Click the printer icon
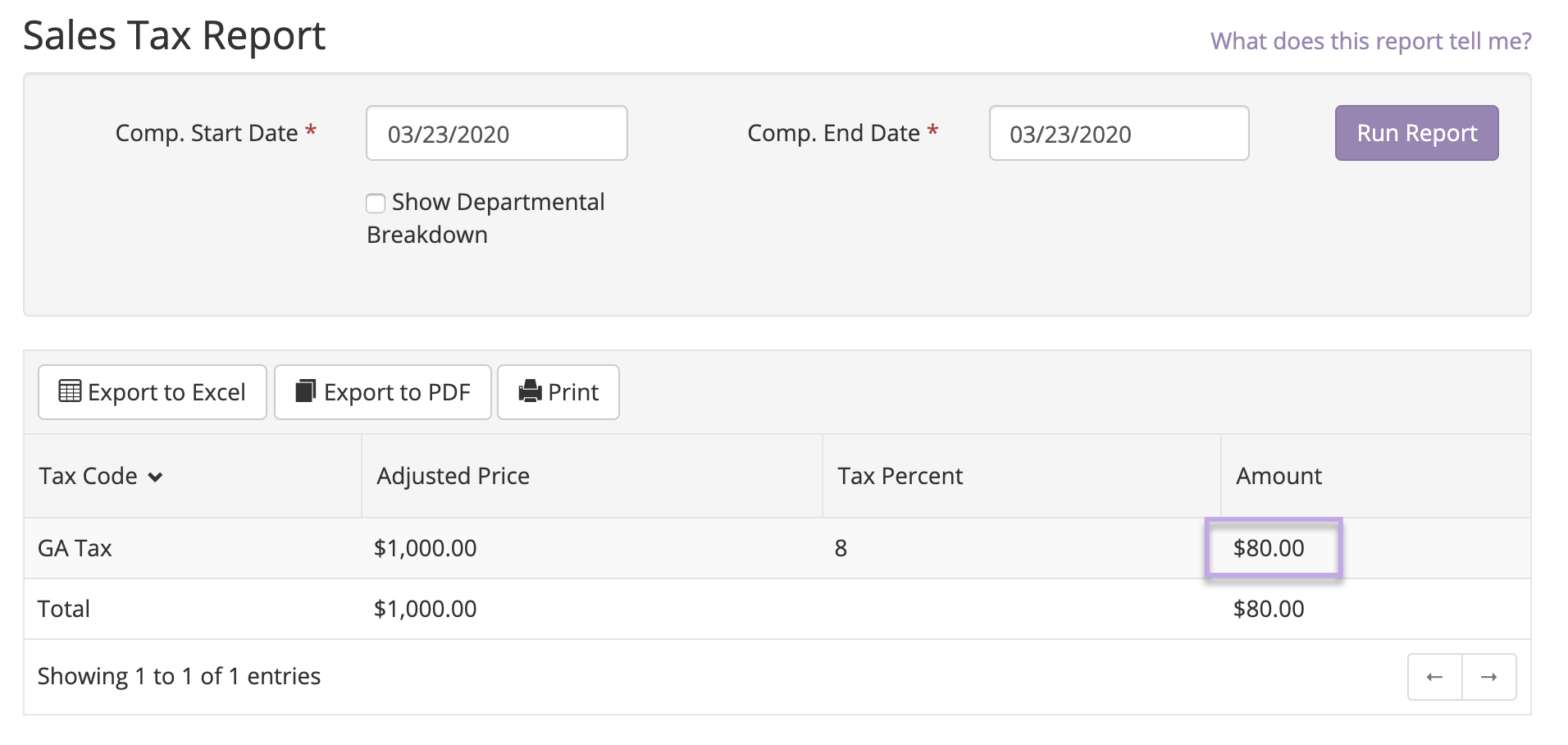 tap(531, 391)
